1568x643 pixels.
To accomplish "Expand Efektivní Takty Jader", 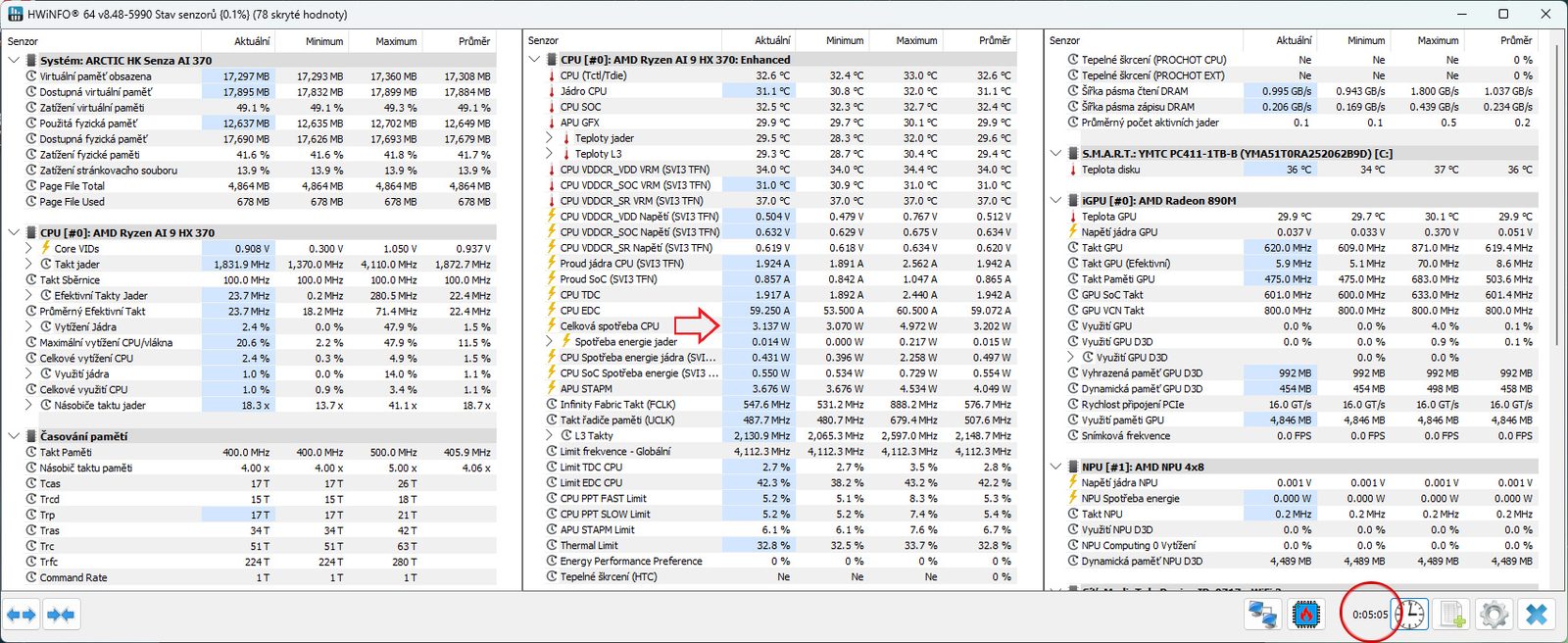I will point(28,295).
